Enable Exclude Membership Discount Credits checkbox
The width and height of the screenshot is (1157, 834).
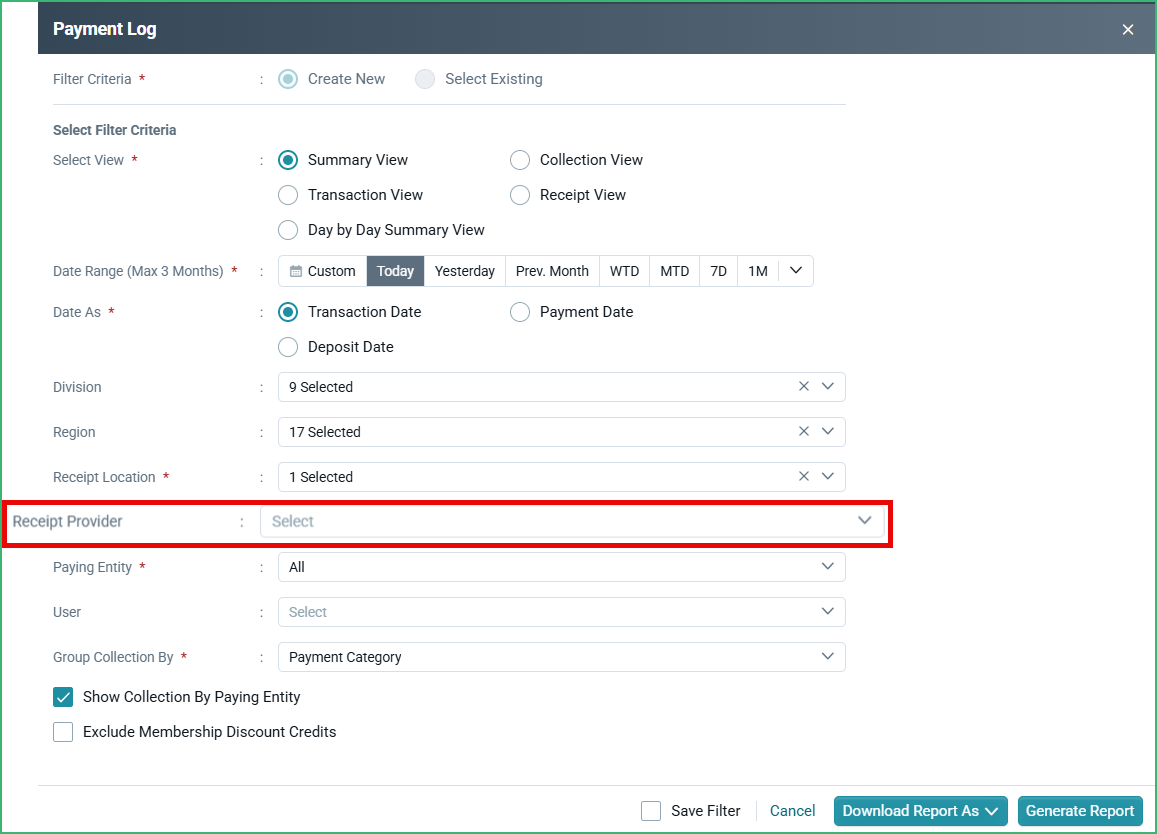coord(63,732)
